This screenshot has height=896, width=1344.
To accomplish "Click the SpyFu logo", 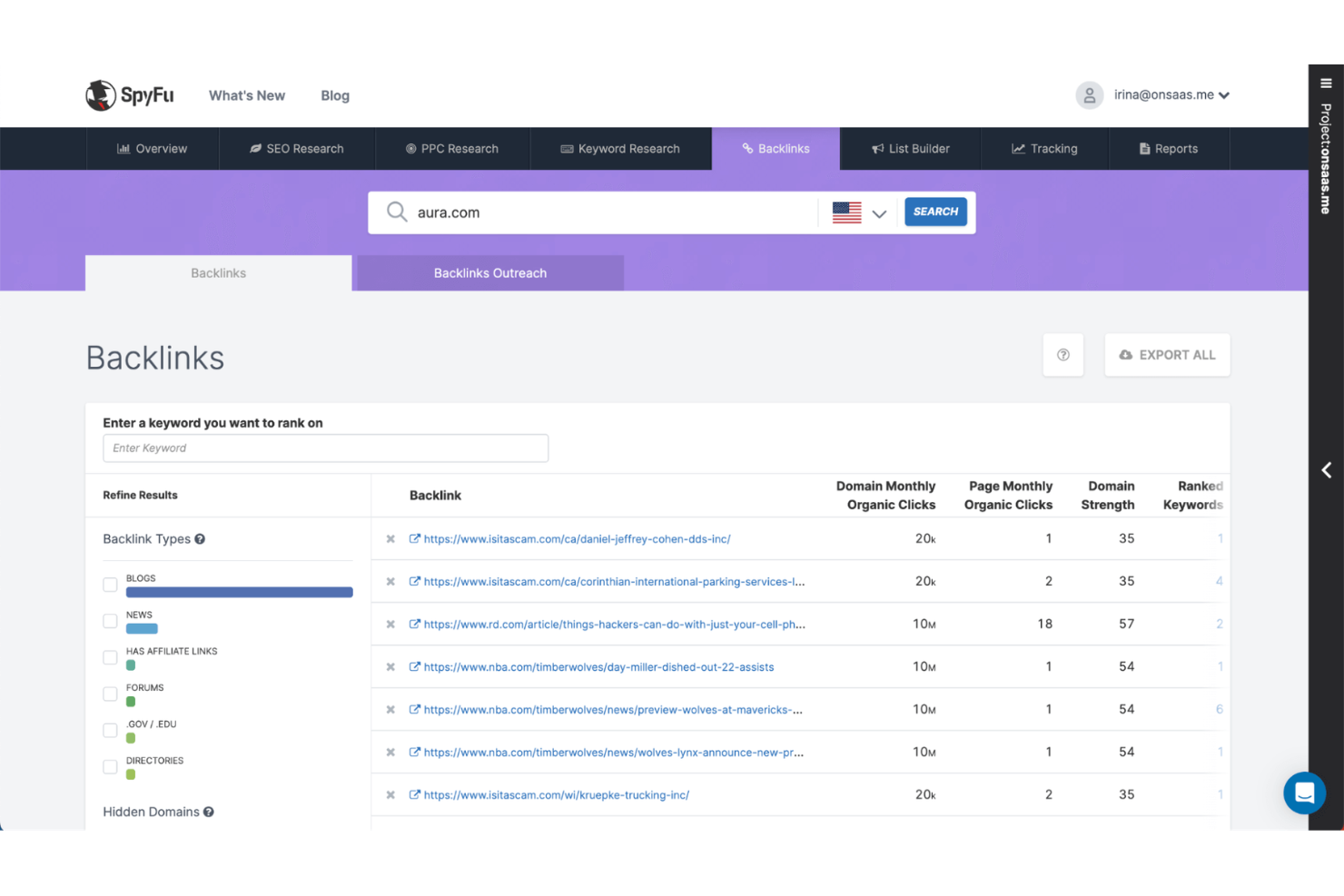I will (130, 94).
